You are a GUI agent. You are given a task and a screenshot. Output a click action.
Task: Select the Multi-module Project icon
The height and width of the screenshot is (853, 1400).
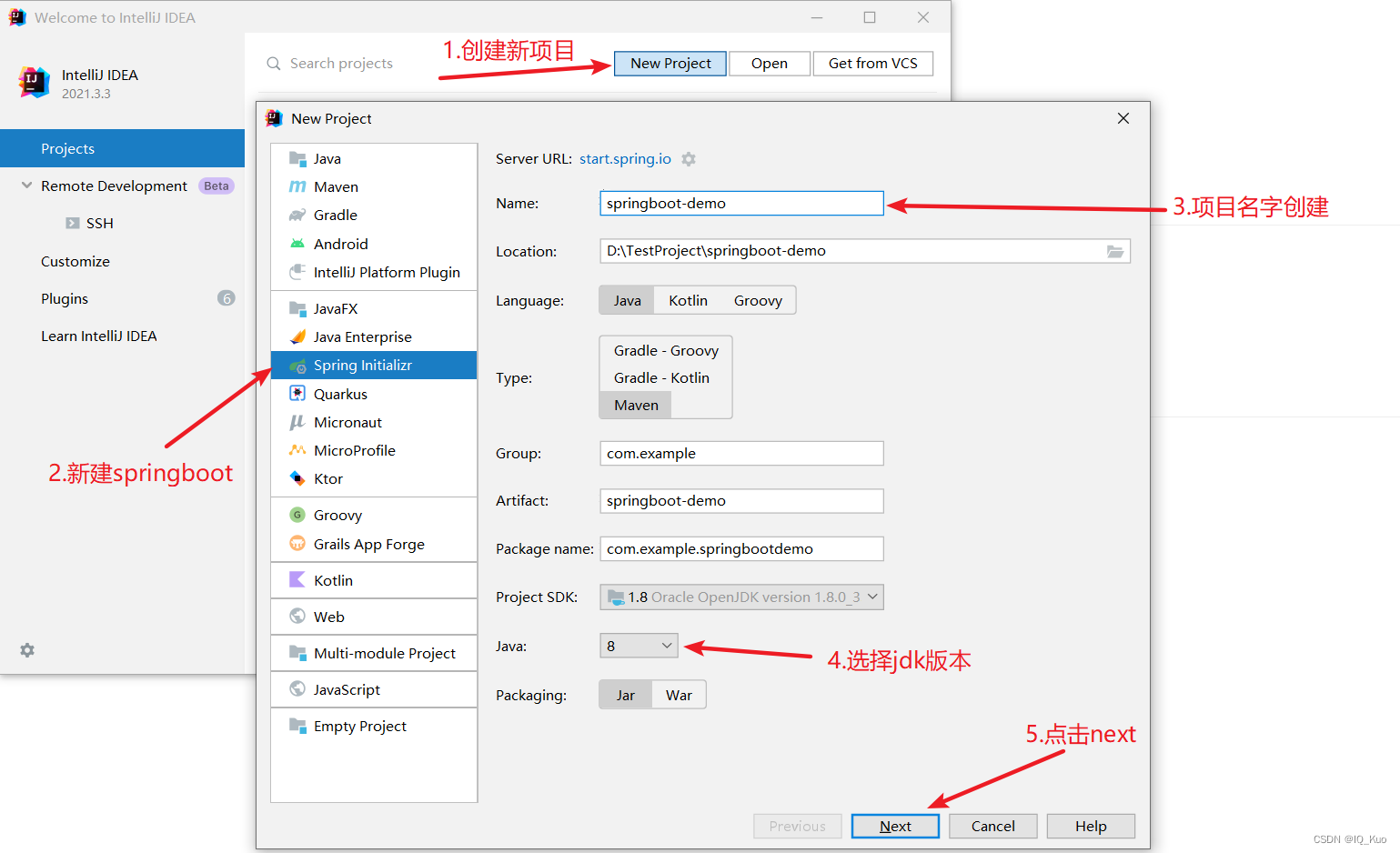coord(297,653)
